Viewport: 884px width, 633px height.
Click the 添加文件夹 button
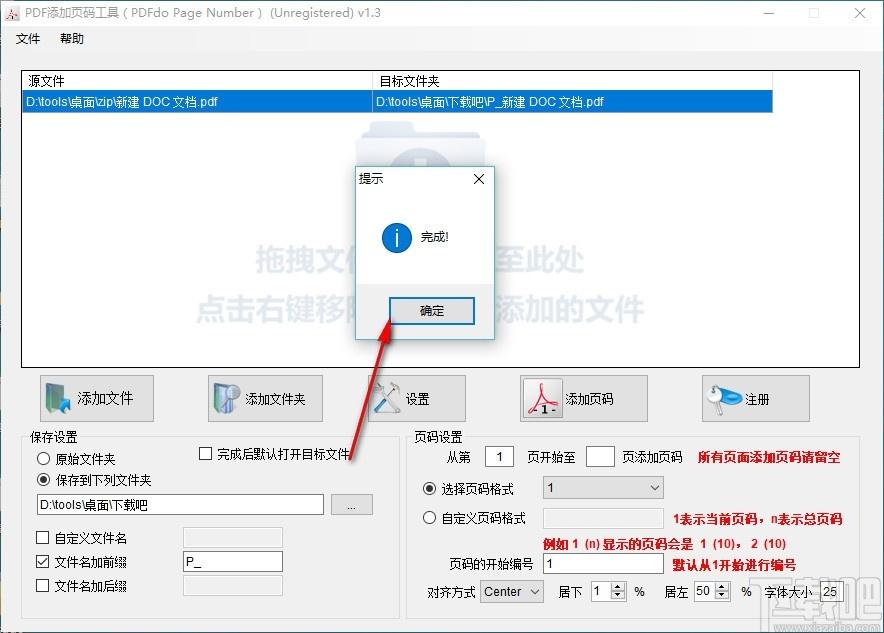click(x=266, y=399)
